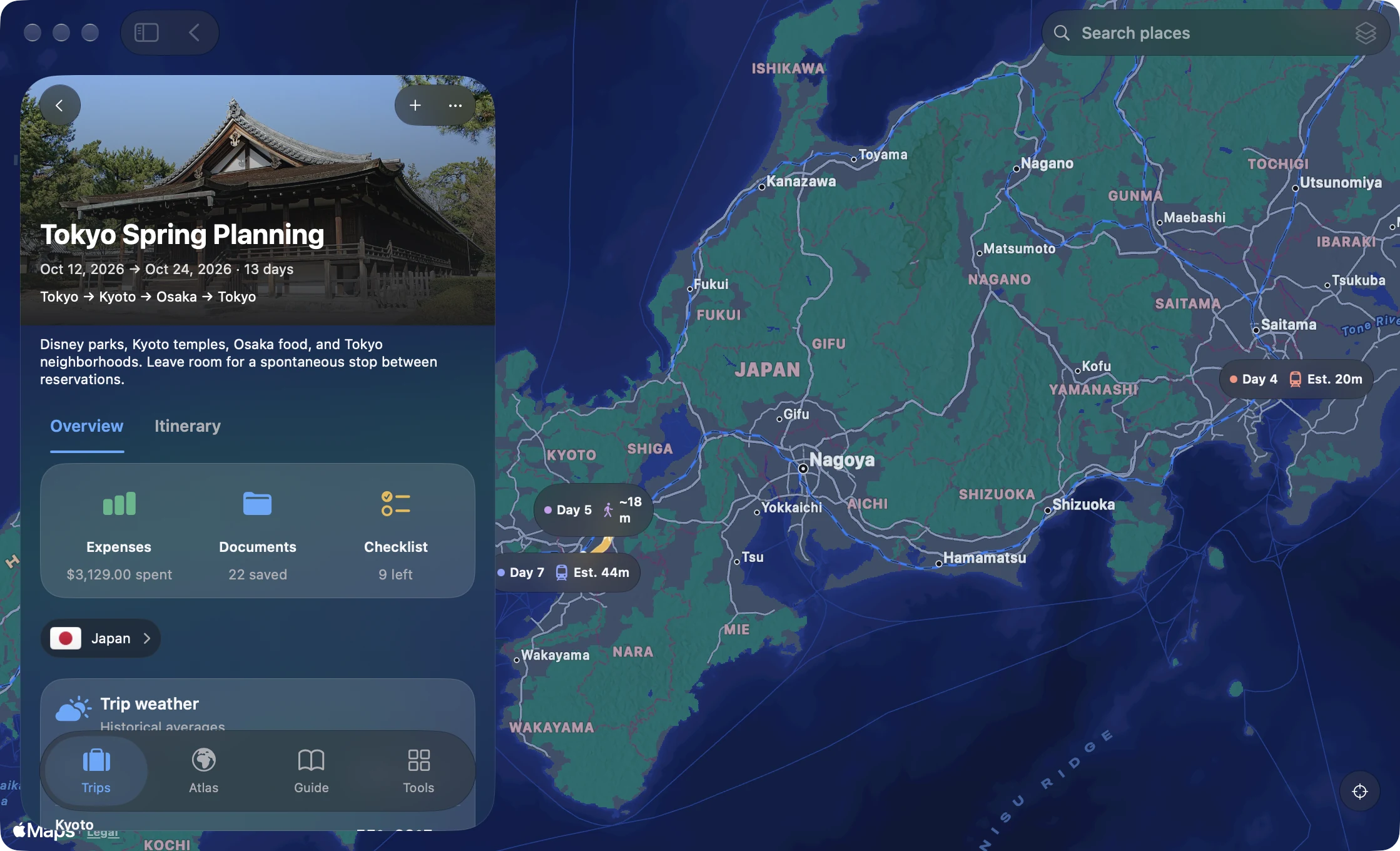The height and width of the screenshot is (851, 1400).
Task: Click the "$3,129.00 spent" amount
Action: click(x=119, y=574)
